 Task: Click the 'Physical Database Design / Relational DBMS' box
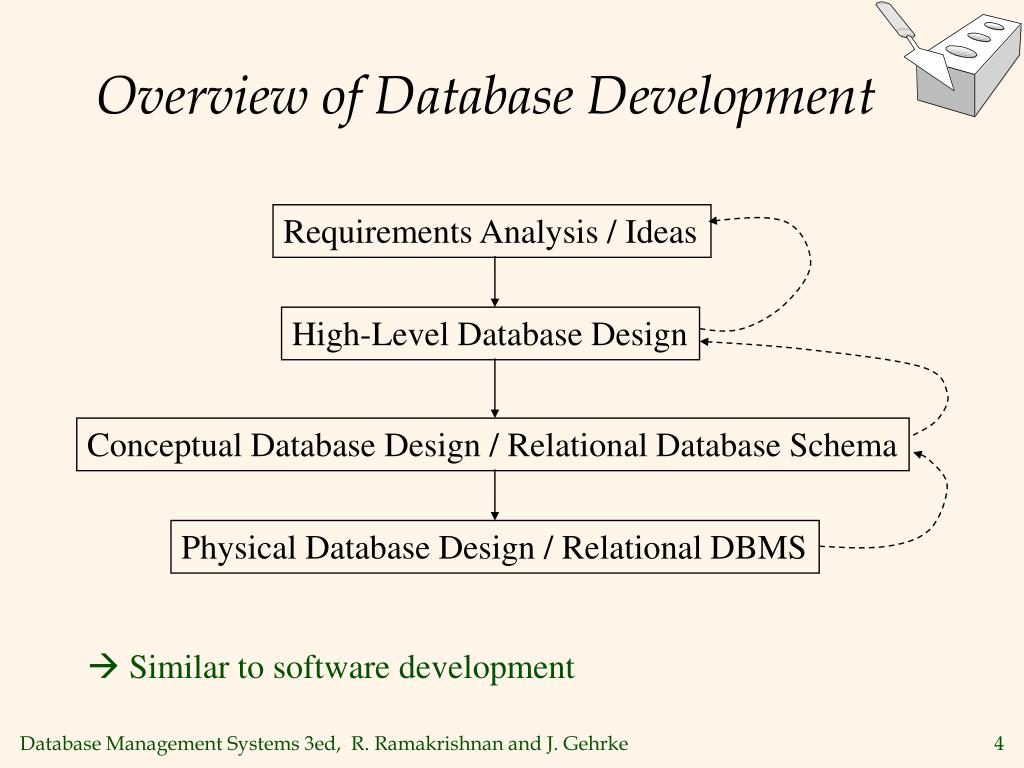pos(494,547)
